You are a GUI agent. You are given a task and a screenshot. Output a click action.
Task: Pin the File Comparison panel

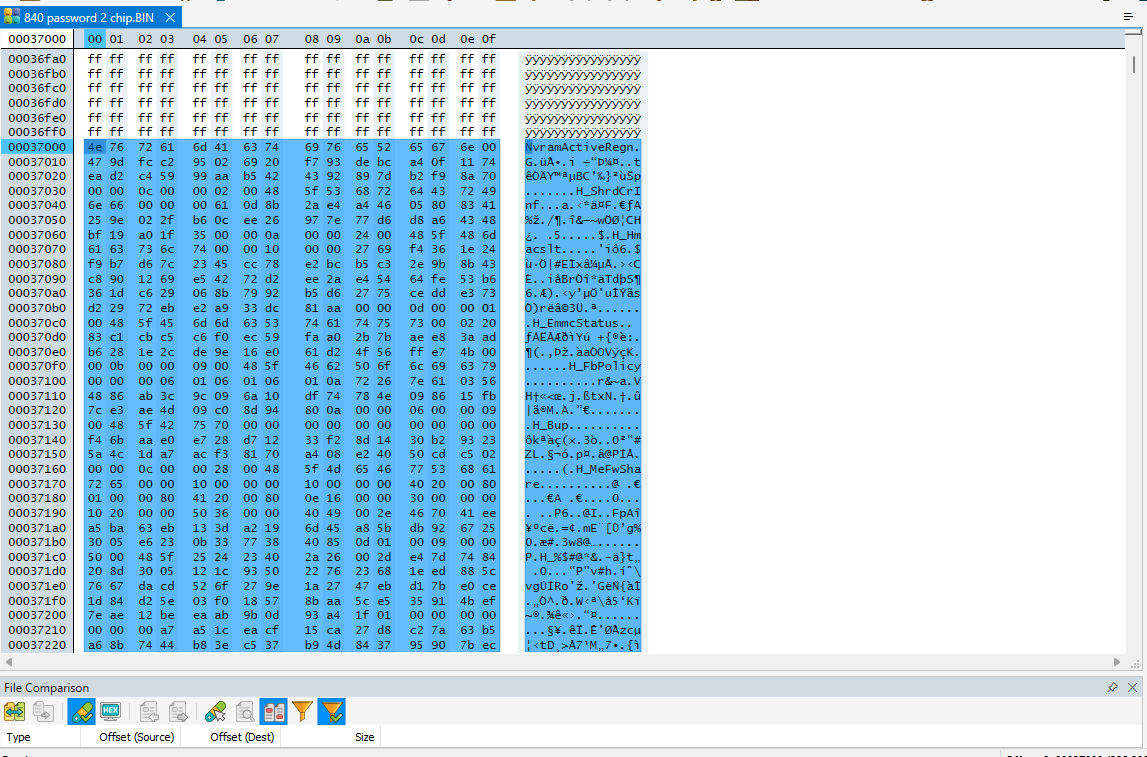[1112, 688]
